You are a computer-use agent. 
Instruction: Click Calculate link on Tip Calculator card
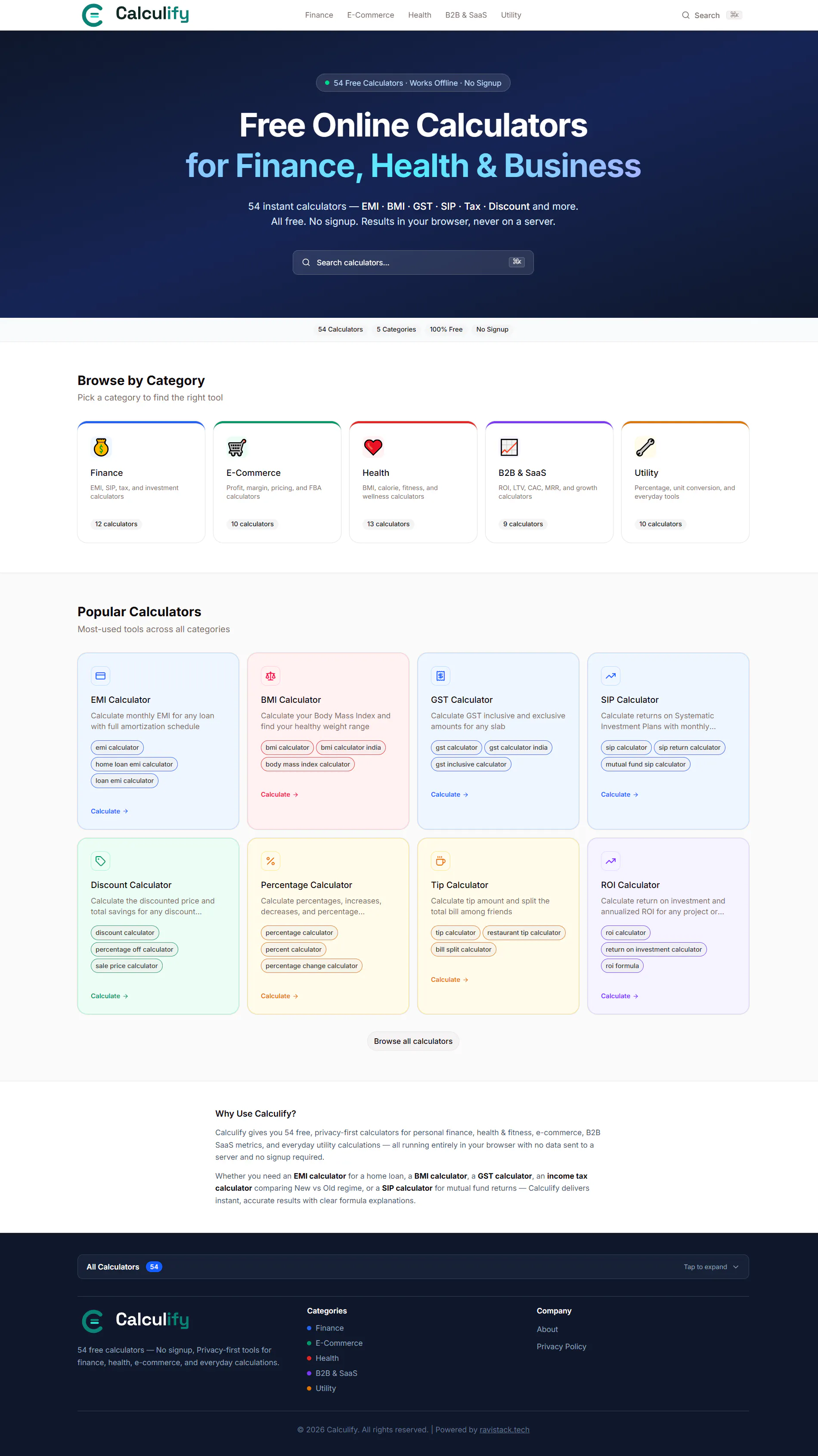coord(449,980)
